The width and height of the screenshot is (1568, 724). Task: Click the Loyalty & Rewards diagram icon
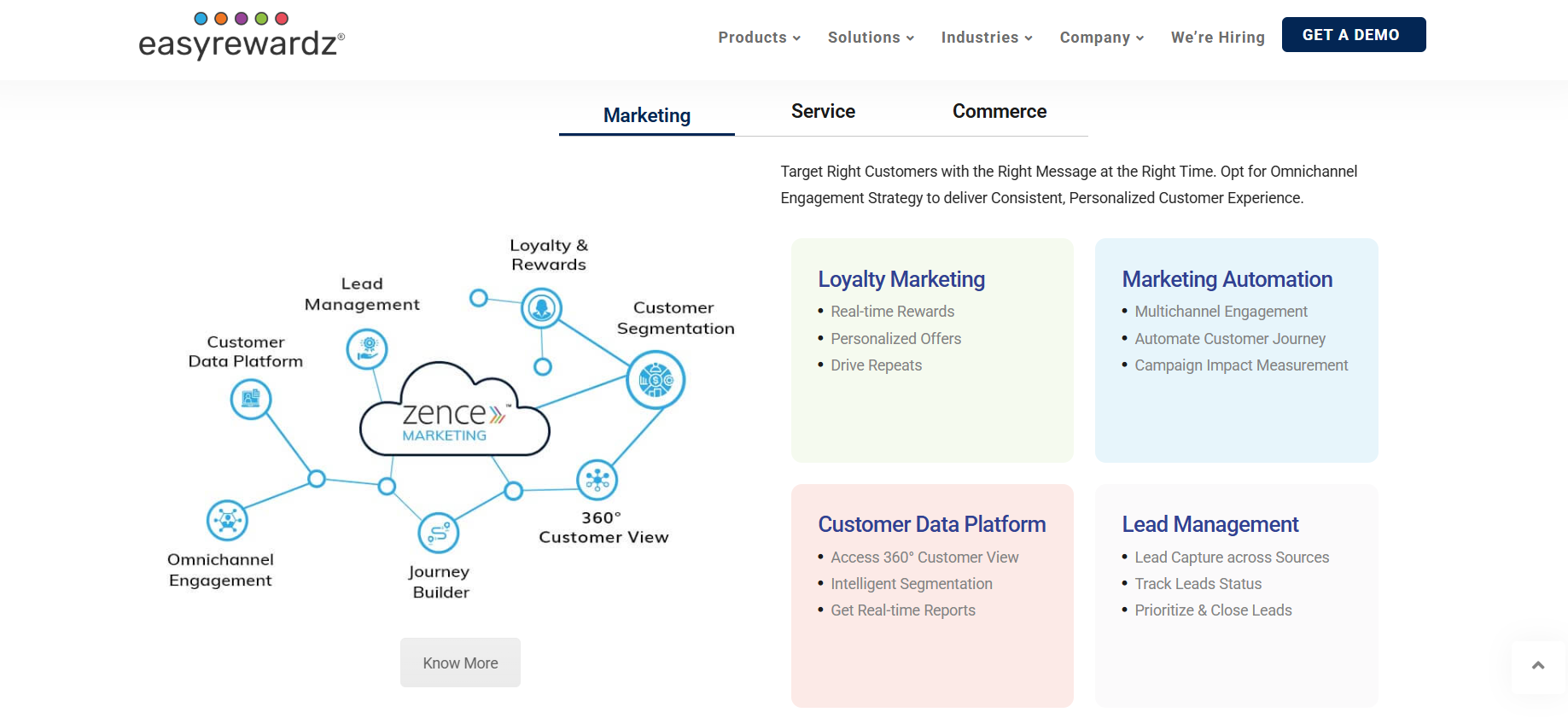click(x=542, y=308)
